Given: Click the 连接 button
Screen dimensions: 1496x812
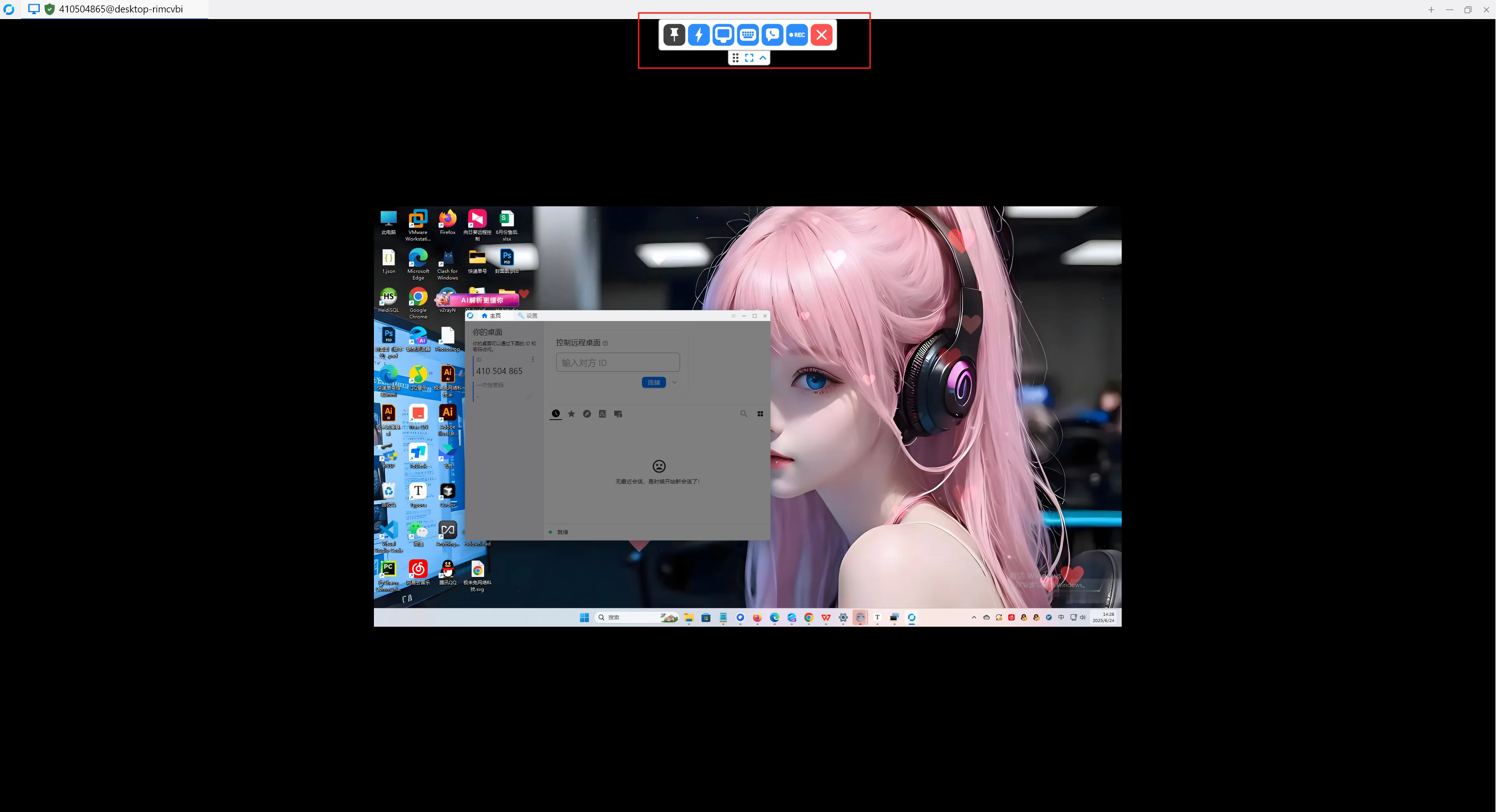Looking at the screenshot, I should click(653, 383).
